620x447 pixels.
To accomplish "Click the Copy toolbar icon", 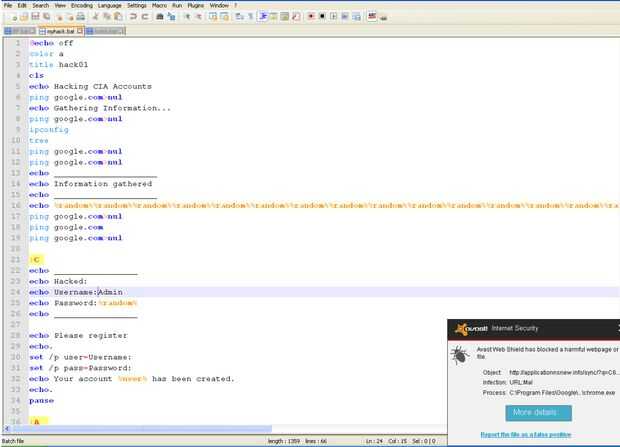I will [x=107, y=17].
